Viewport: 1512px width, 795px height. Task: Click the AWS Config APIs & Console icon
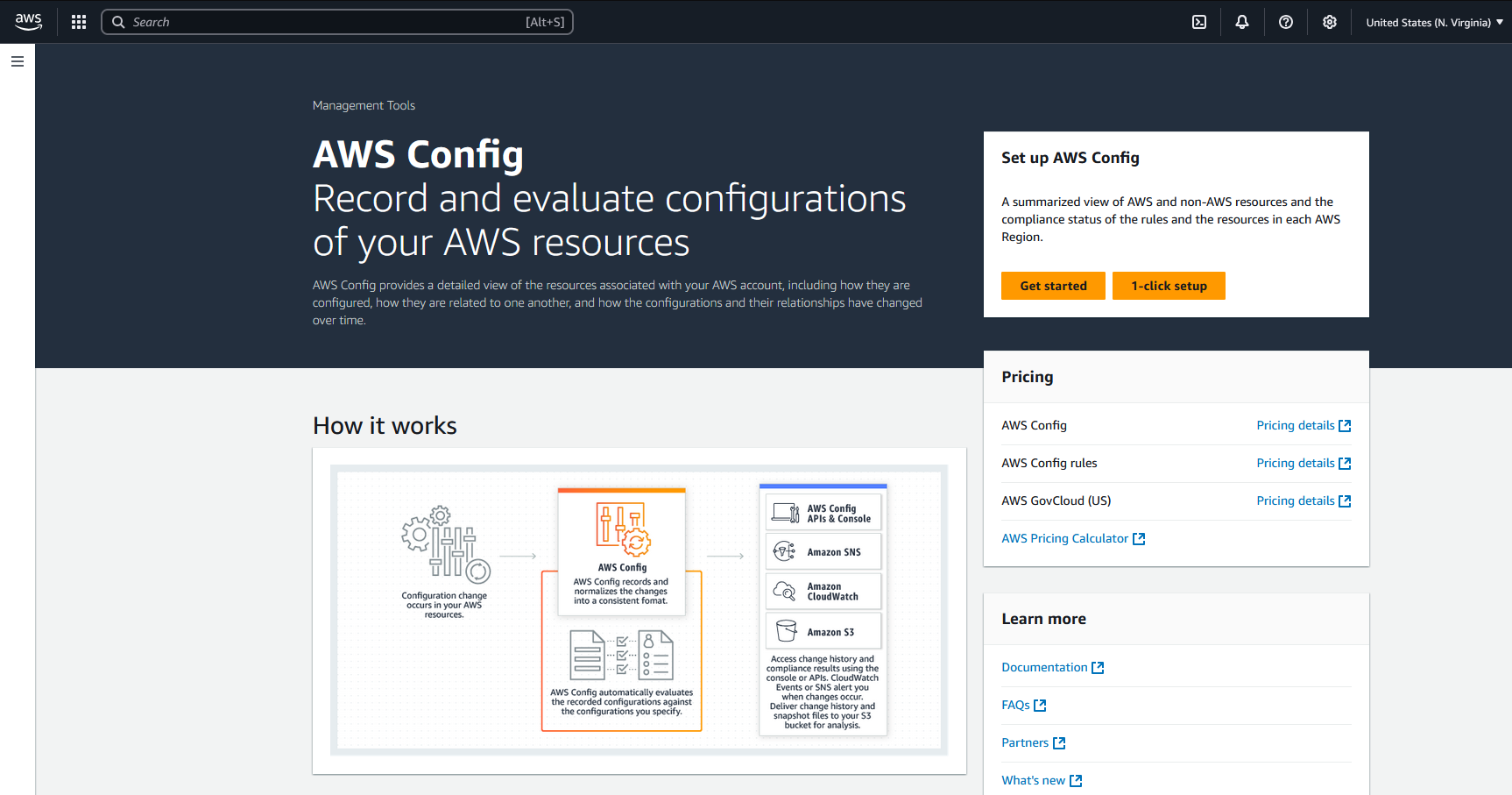click(x=786, y=513)
